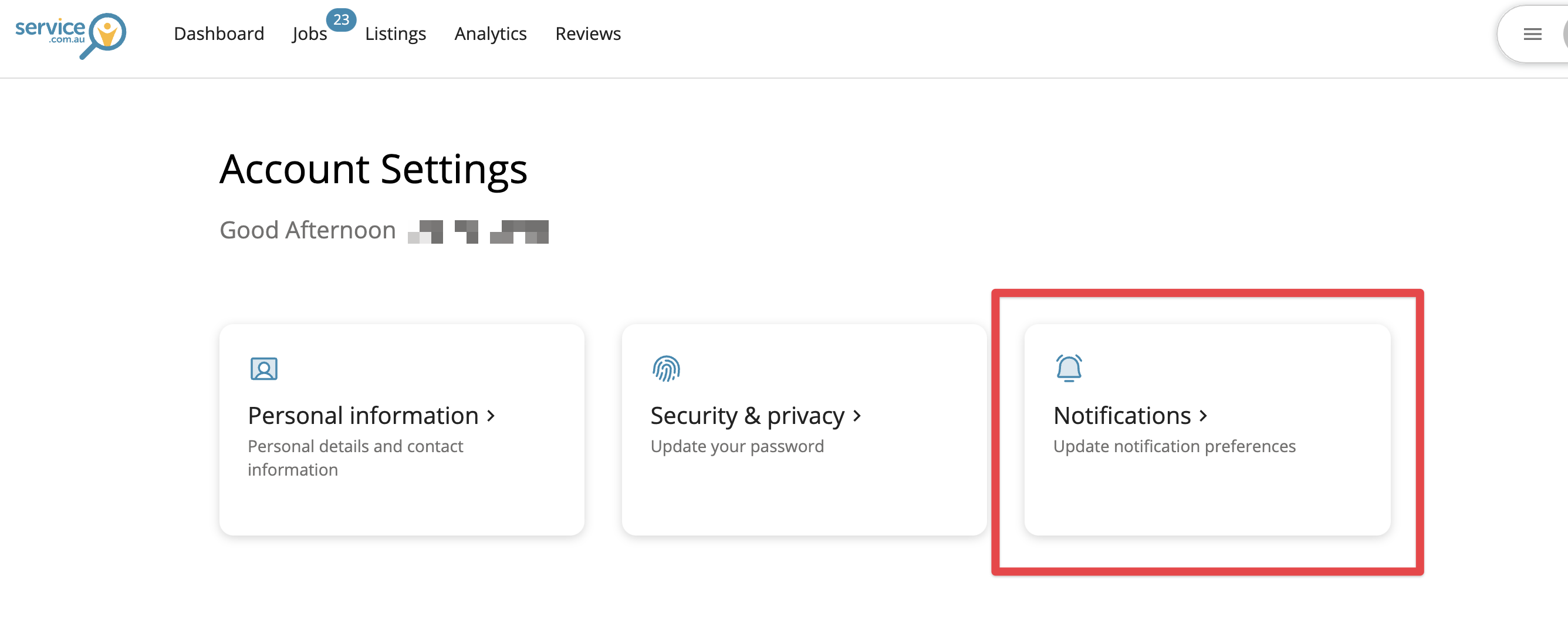The width and height of the screenshot is (1568, 633).
Task: Open the Listings tab
Action: (395, 34)
